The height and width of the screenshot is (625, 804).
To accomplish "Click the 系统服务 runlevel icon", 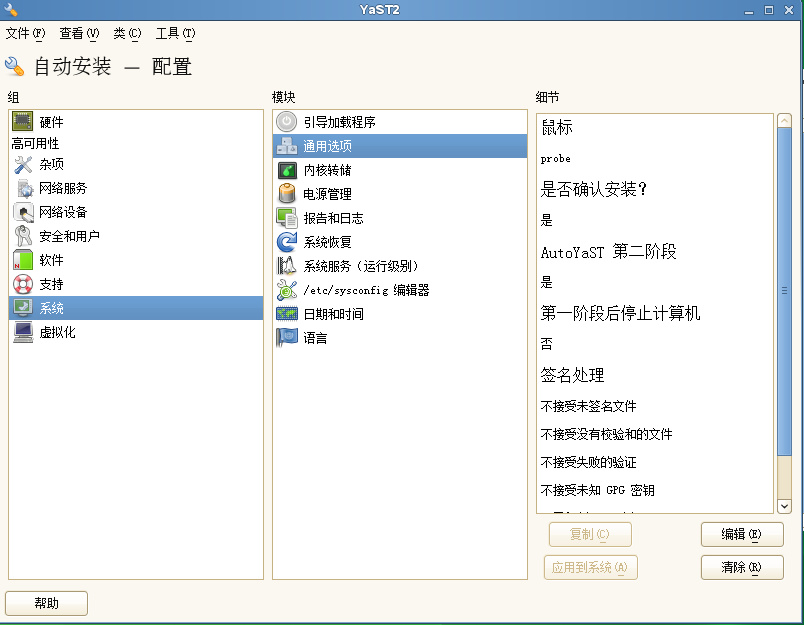I will 287,266.
